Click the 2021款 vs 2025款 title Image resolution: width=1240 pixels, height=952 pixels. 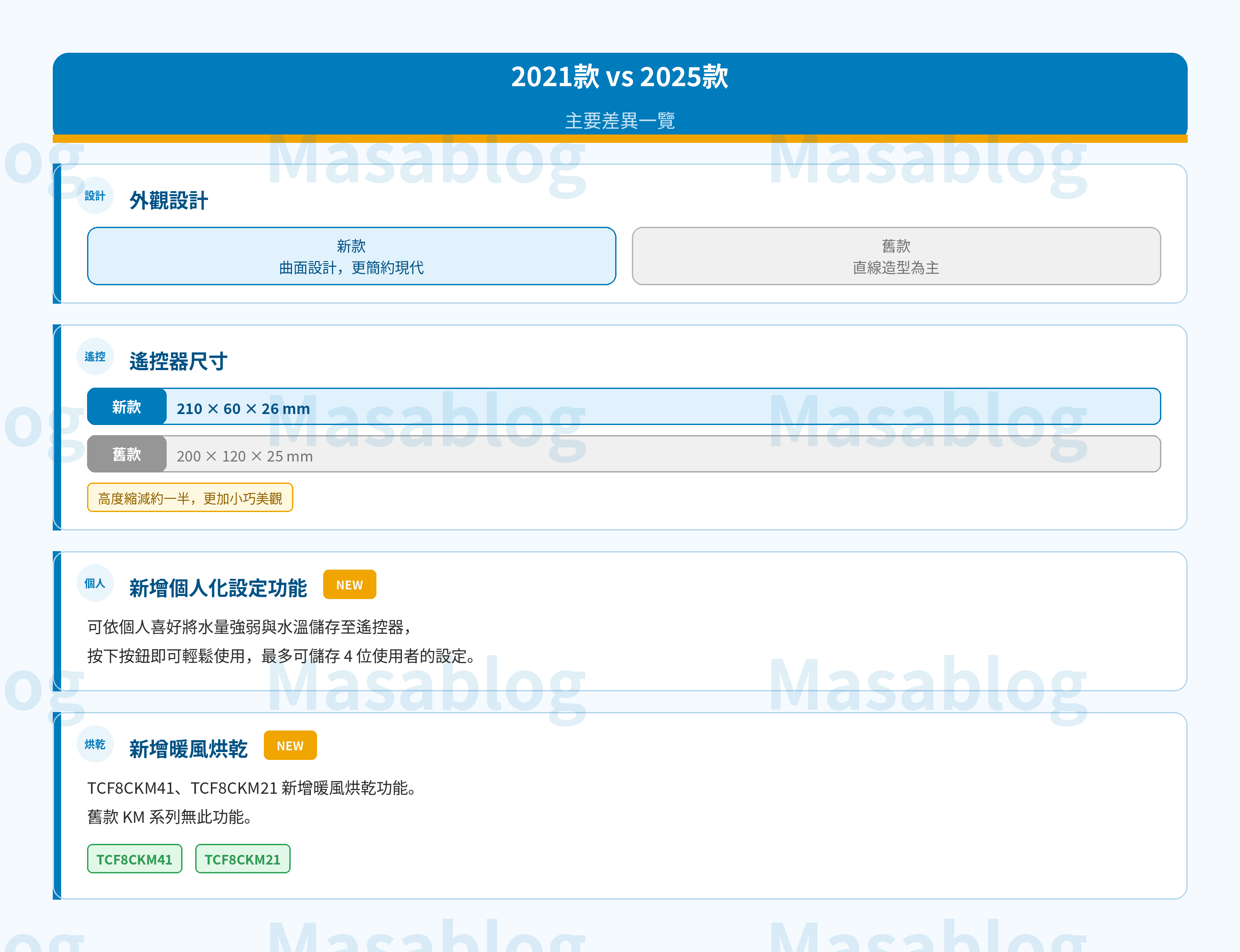point(620,76)
